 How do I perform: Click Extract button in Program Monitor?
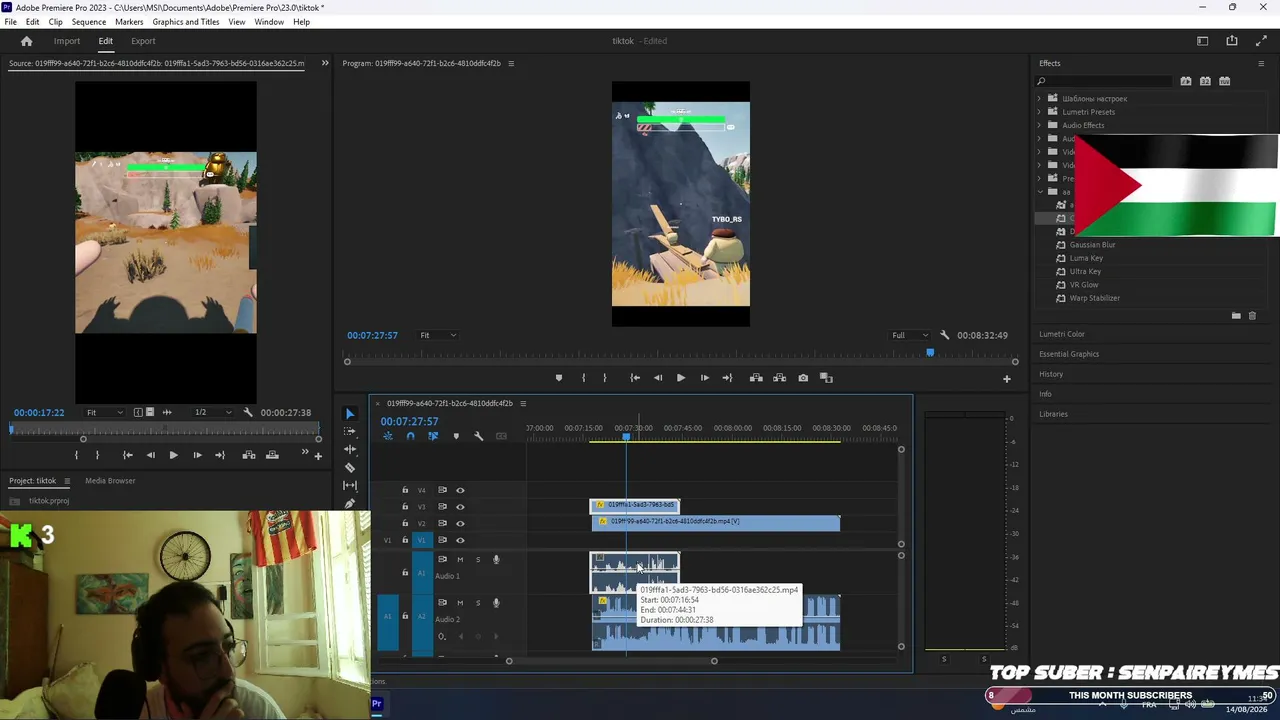tap(779, 378)
